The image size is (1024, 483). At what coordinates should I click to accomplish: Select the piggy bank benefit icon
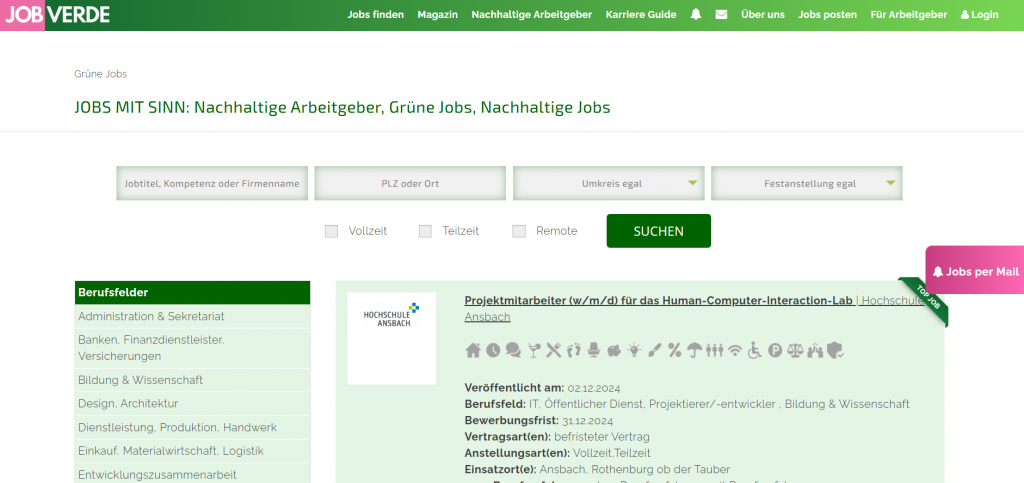tap(614, 350)
